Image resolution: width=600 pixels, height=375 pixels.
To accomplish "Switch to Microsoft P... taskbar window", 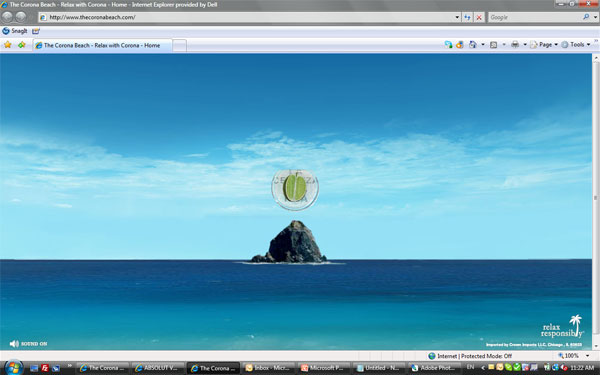I will pos(324,368).
